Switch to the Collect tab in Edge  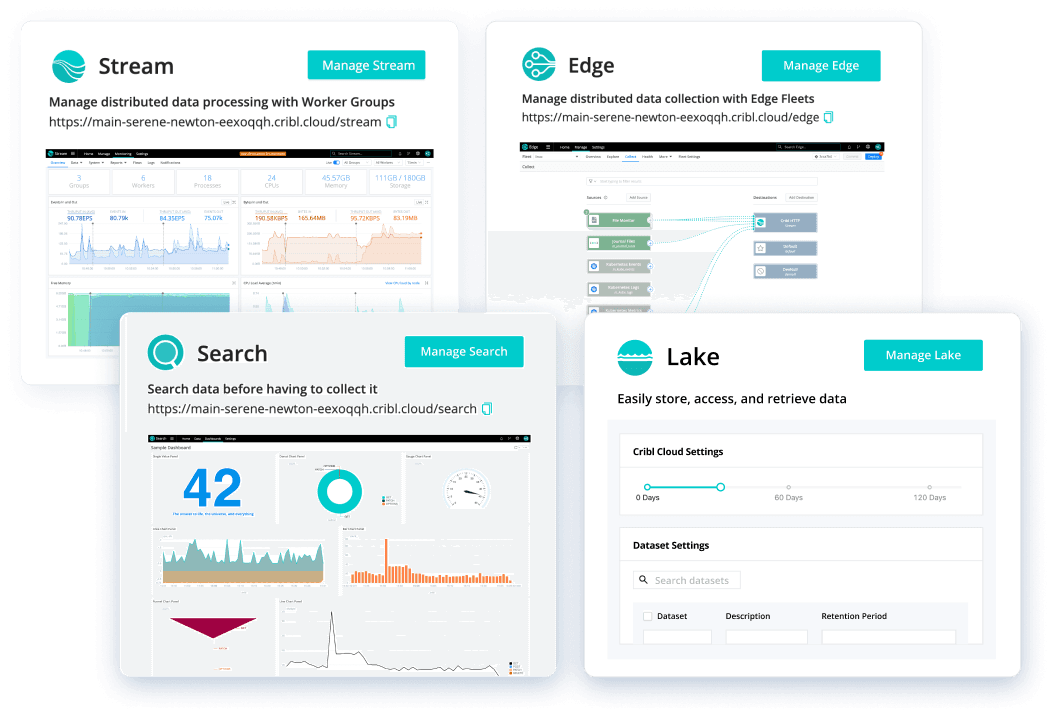tap(631, 156)
